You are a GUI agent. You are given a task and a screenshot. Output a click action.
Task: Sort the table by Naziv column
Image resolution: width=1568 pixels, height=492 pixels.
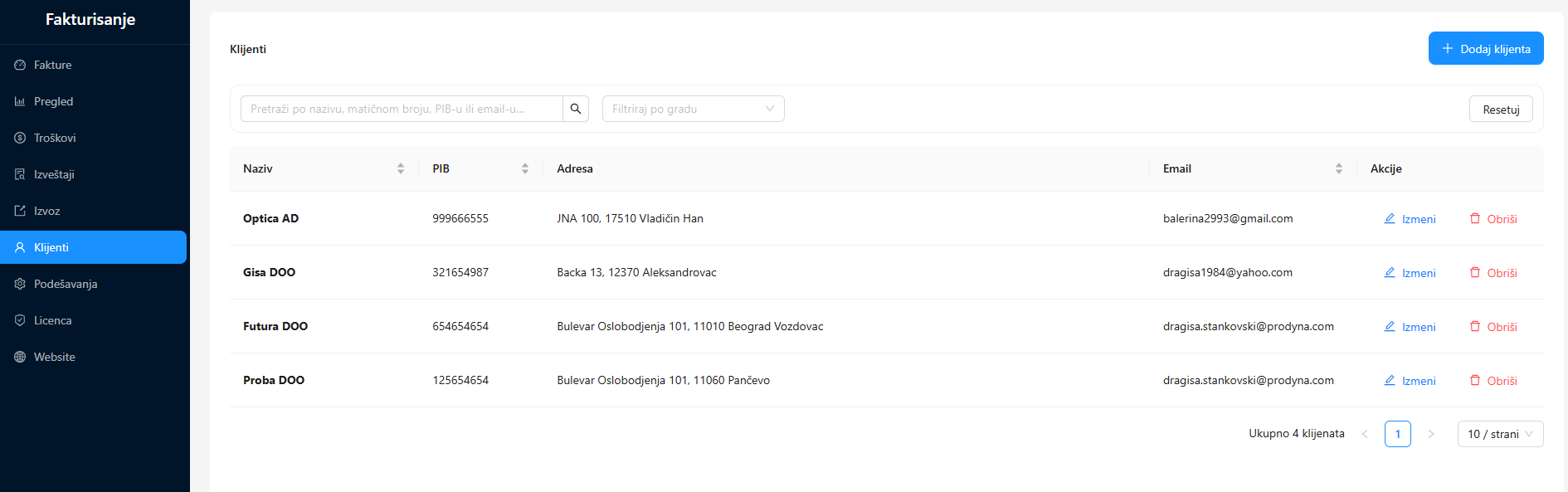coord(401,168)
